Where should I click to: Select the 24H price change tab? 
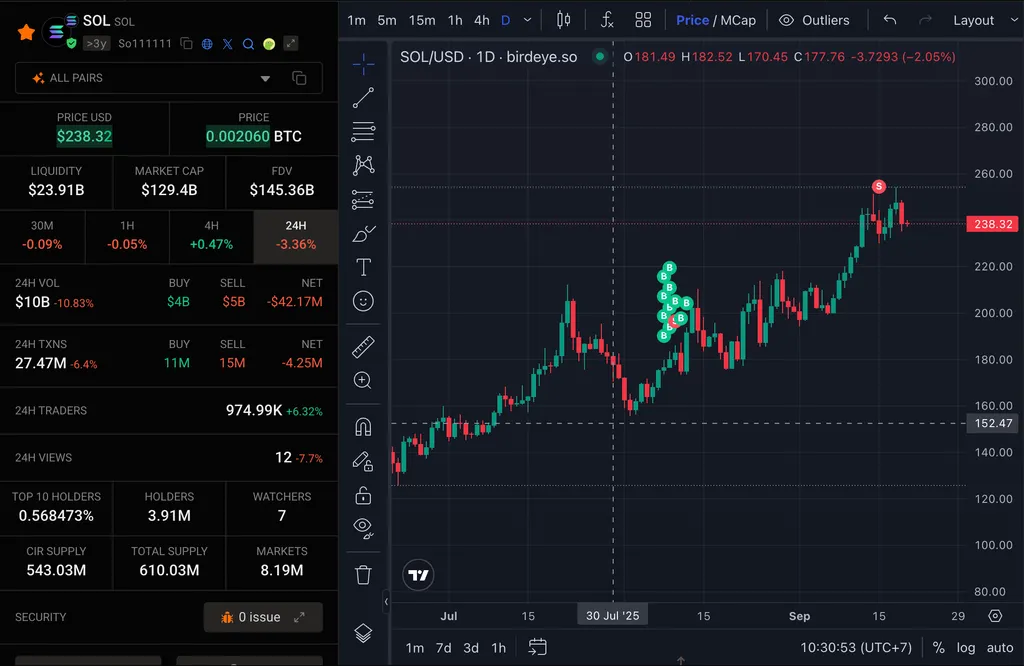pos(296,235)
